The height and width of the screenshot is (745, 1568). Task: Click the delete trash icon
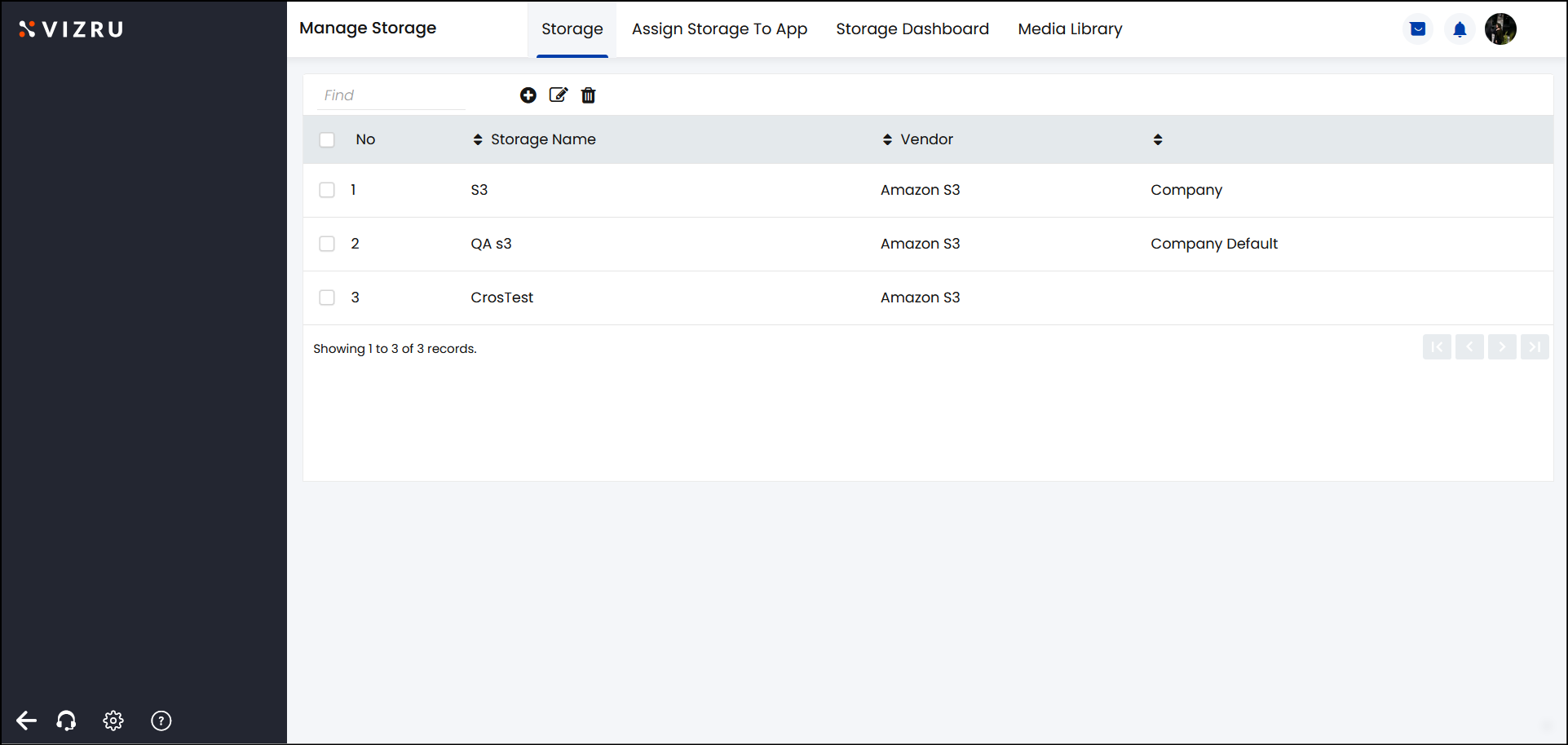tap(588, 95)
